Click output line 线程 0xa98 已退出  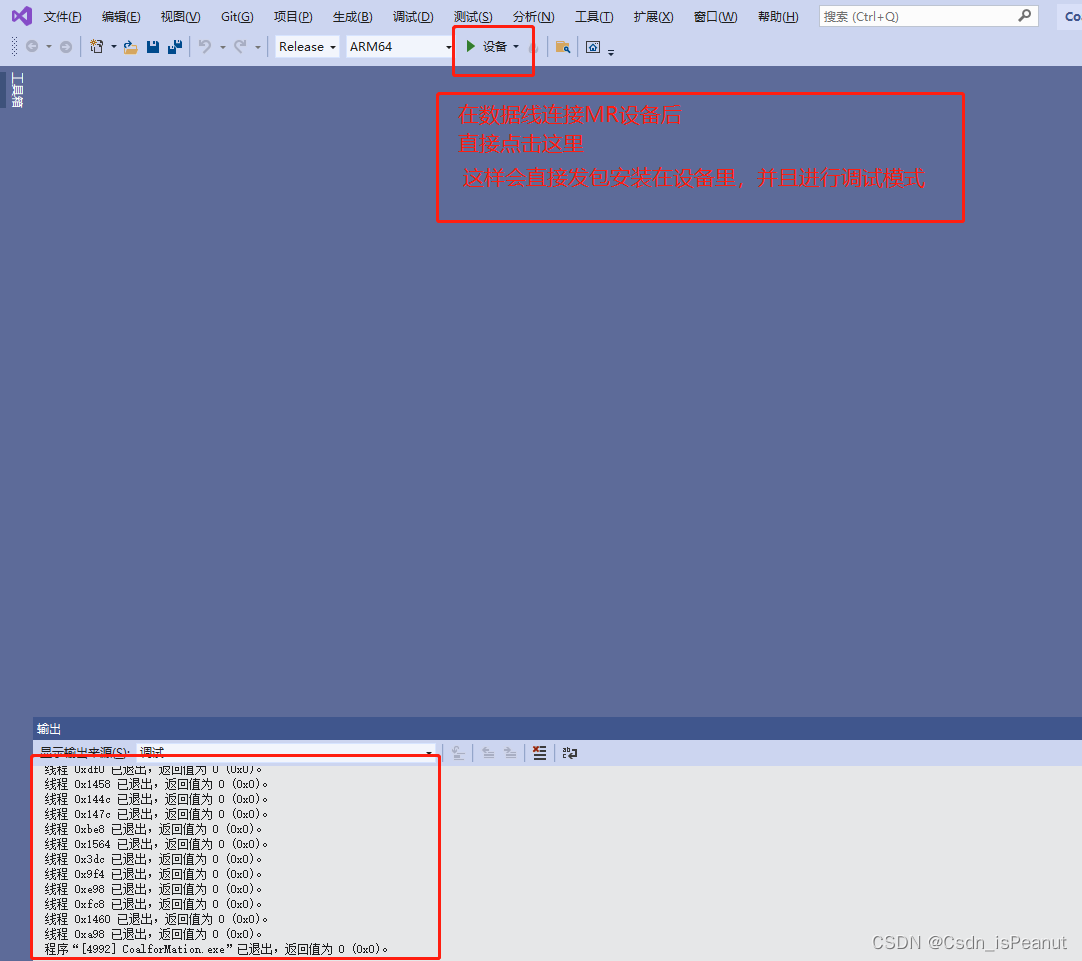click(x=153, y=934)
